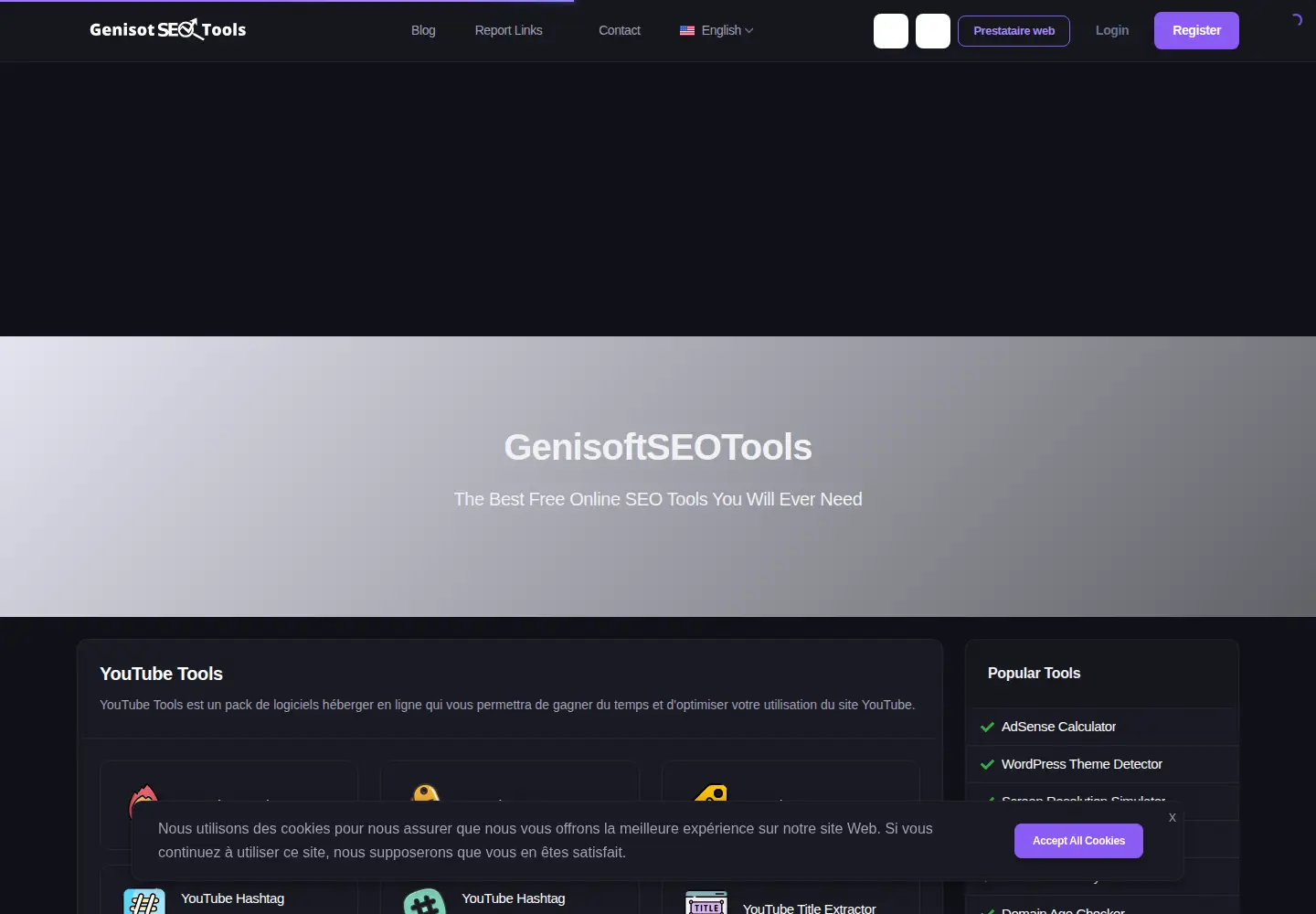Open the Report Links menu item
This screenshot has width=1316, height=914.
point(508,30)
